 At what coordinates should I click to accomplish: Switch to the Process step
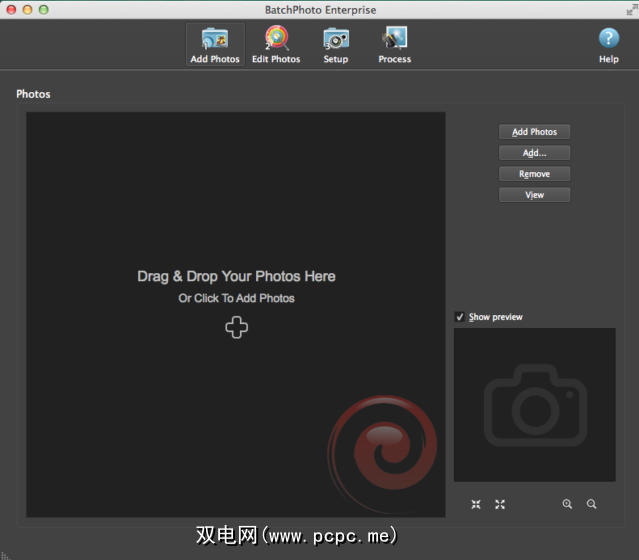click(x=394, y=44)
